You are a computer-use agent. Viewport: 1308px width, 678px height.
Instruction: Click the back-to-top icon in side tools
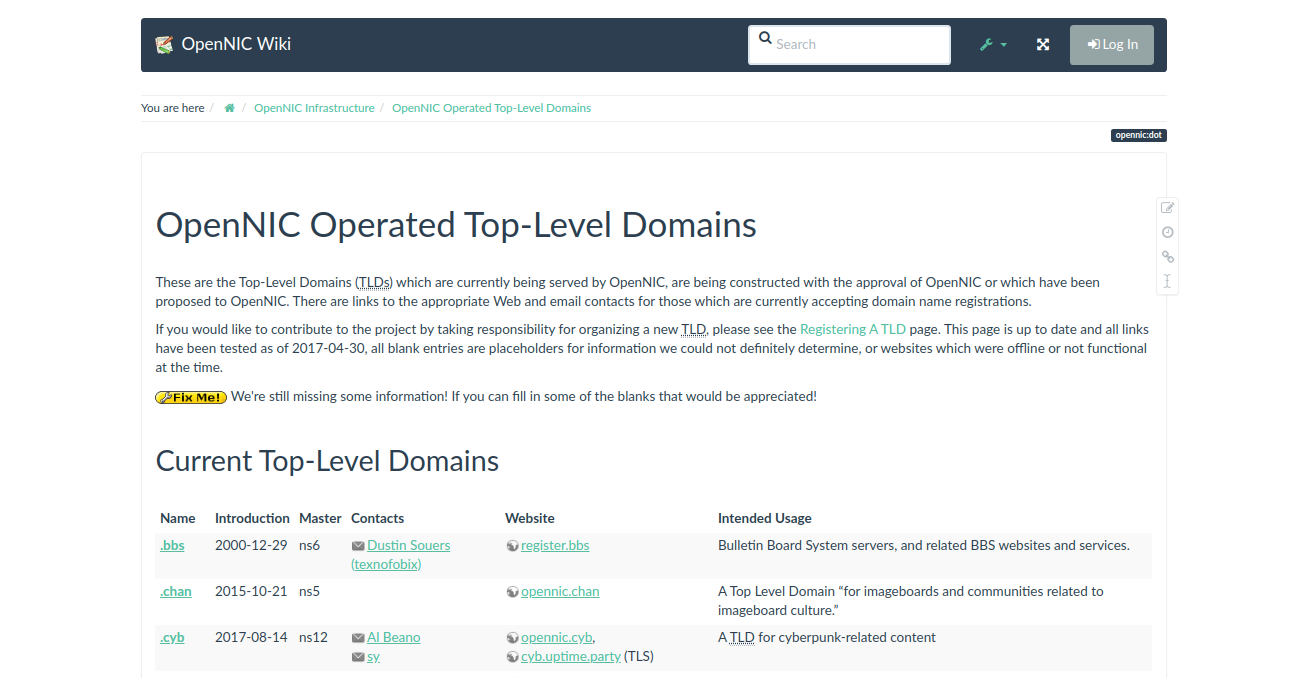[x=1167, y=281]
